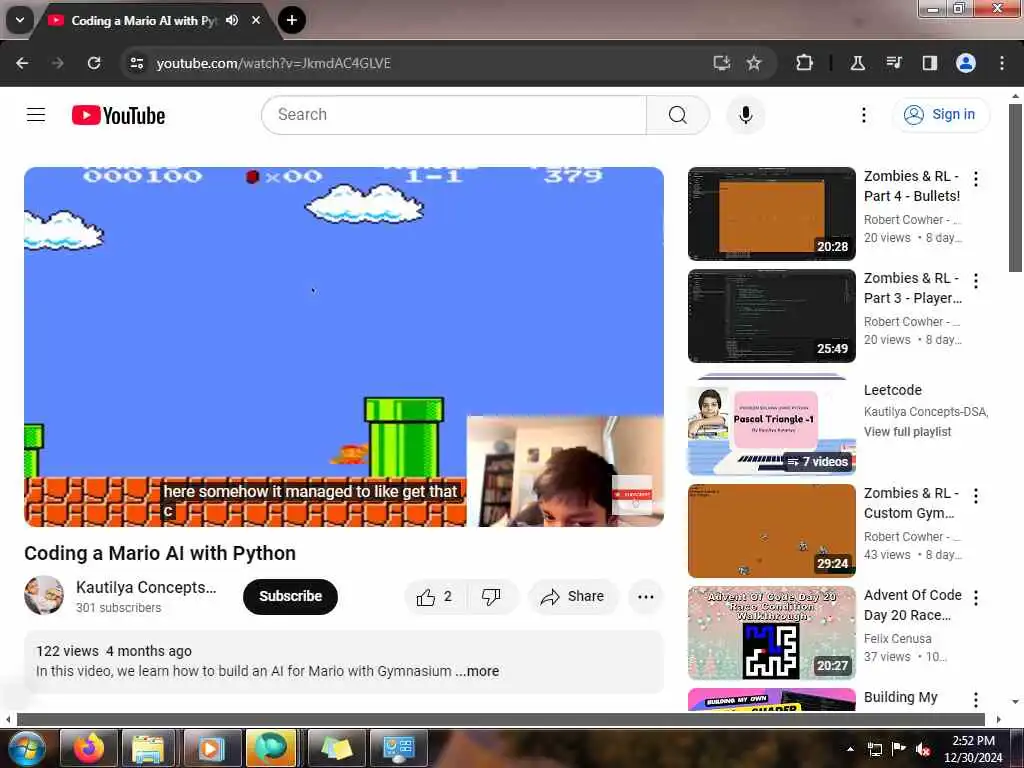
Task: Select the Coding a Mario AI tab
Action: [x=142, y=20]
